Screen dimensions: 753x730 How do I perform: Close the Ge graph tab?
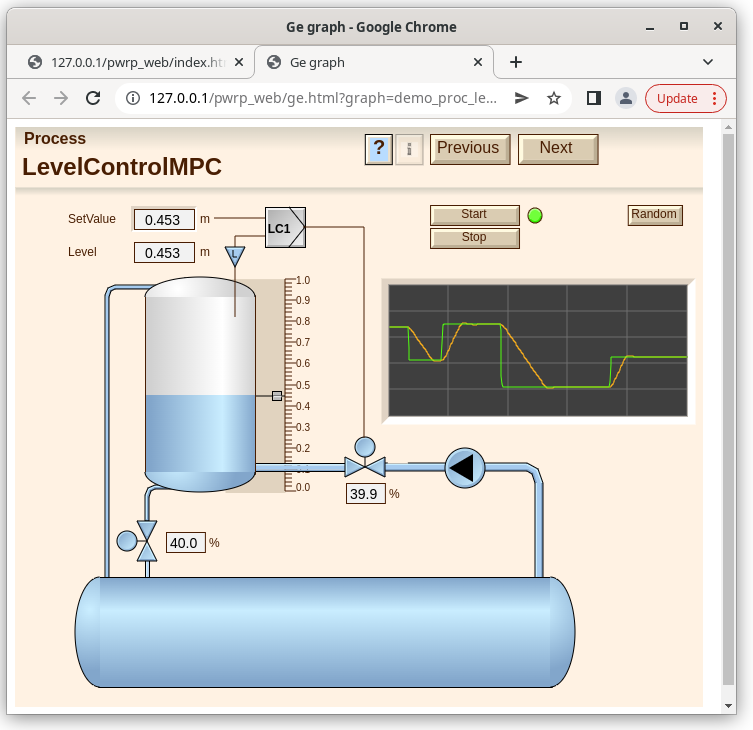click(x=478, y=62)
